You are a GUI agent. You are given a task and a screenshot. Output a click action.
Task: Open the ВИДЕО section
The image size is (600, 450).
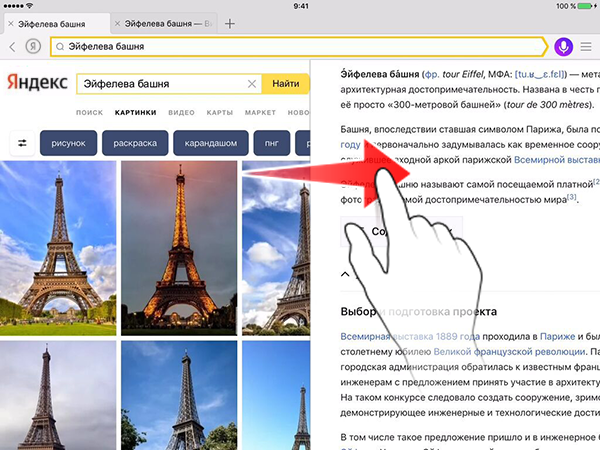[181, 112]
